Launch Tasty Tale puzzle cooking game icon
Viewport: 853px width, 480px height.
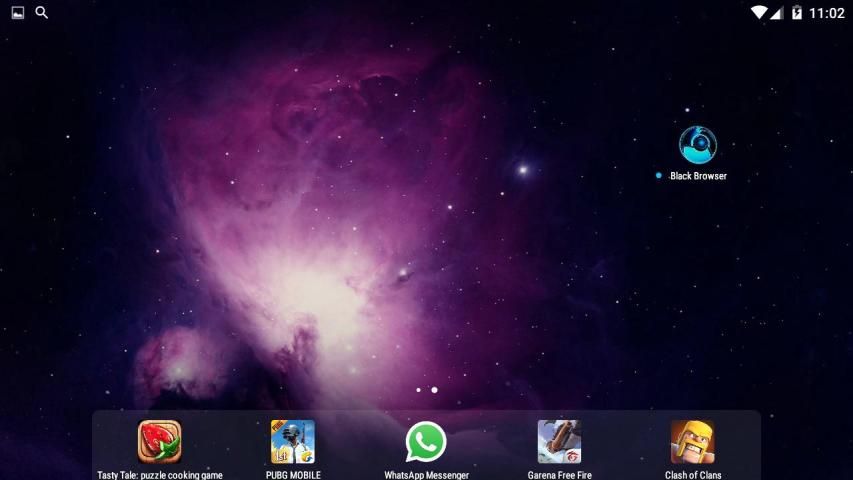click(159, 441)
